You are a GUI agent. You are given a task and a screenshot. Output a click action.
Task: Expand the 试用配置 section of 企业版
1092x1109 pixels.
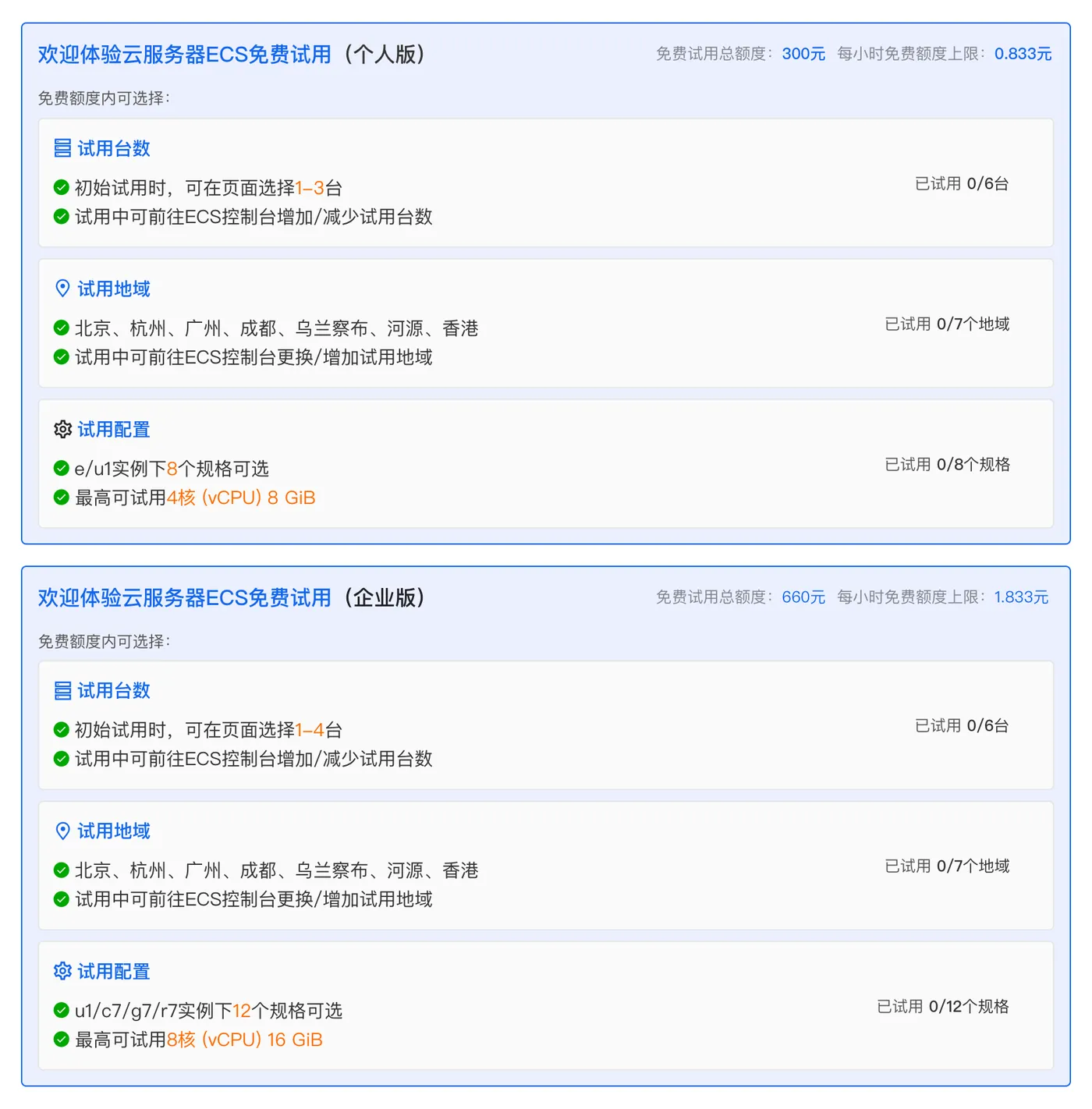point(113,971)
